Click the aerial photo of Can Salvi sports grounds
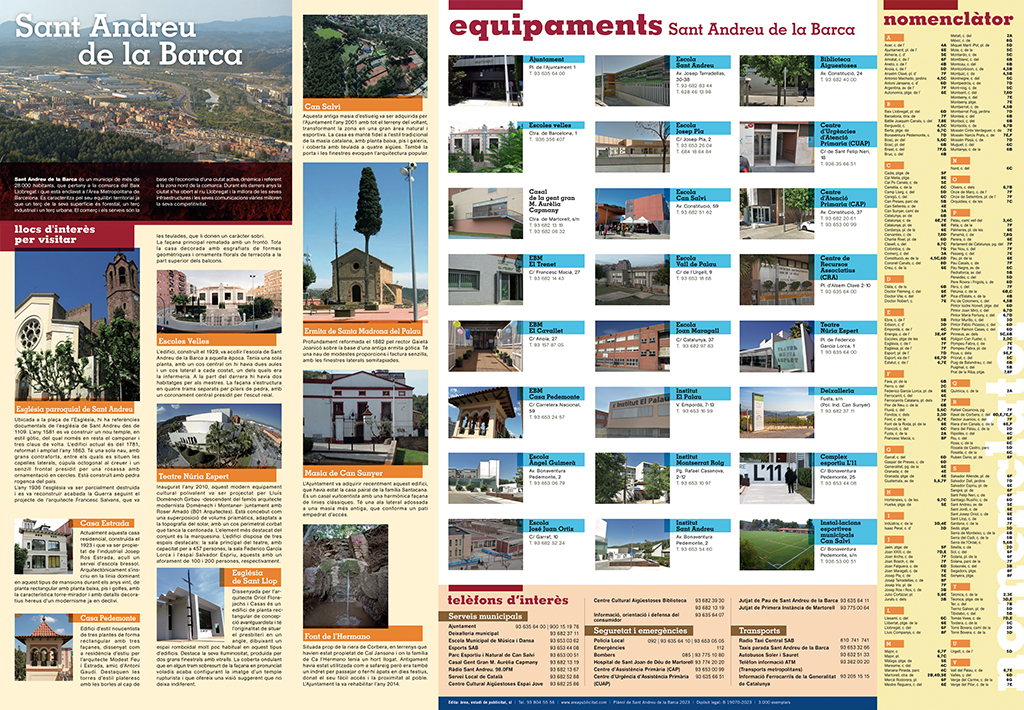 tap(366, 56)
